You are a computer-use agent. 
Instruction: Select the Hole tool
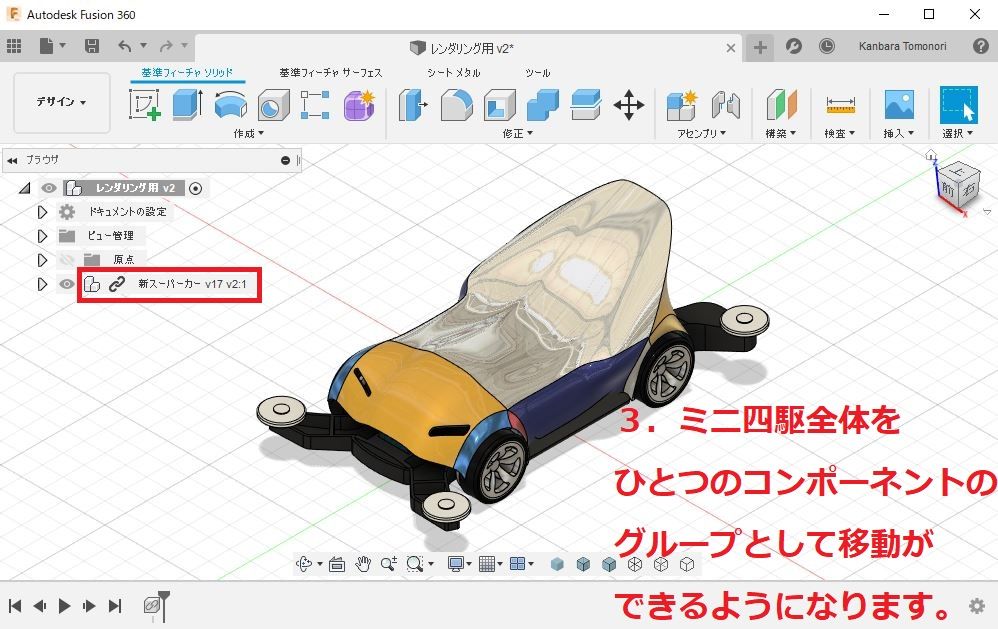pos(274,104)
